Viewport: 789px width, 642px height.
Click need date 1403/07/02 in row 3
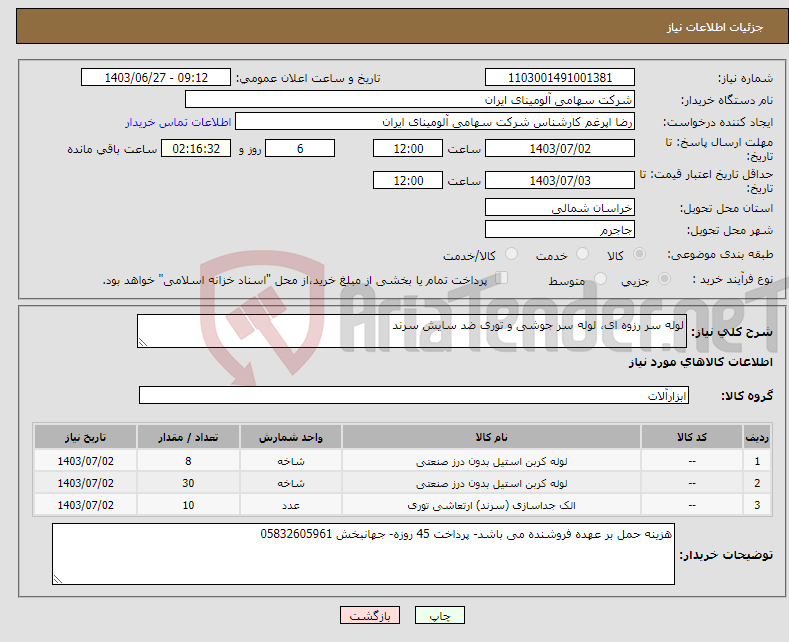tap(86, 505)
